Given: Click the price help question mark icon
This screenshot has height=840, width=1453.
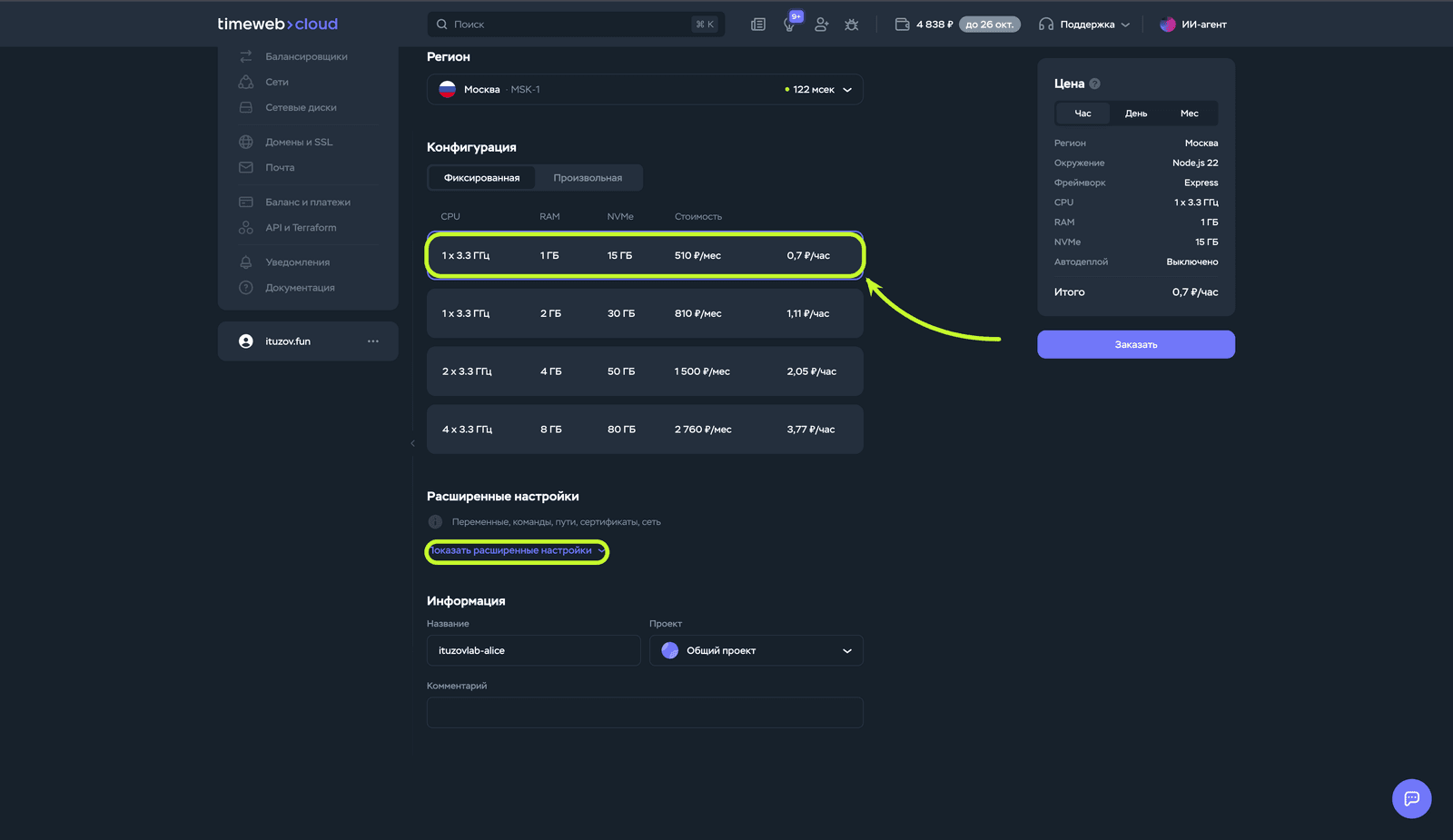Looking at the screenshot, I should coord(1095,84).
